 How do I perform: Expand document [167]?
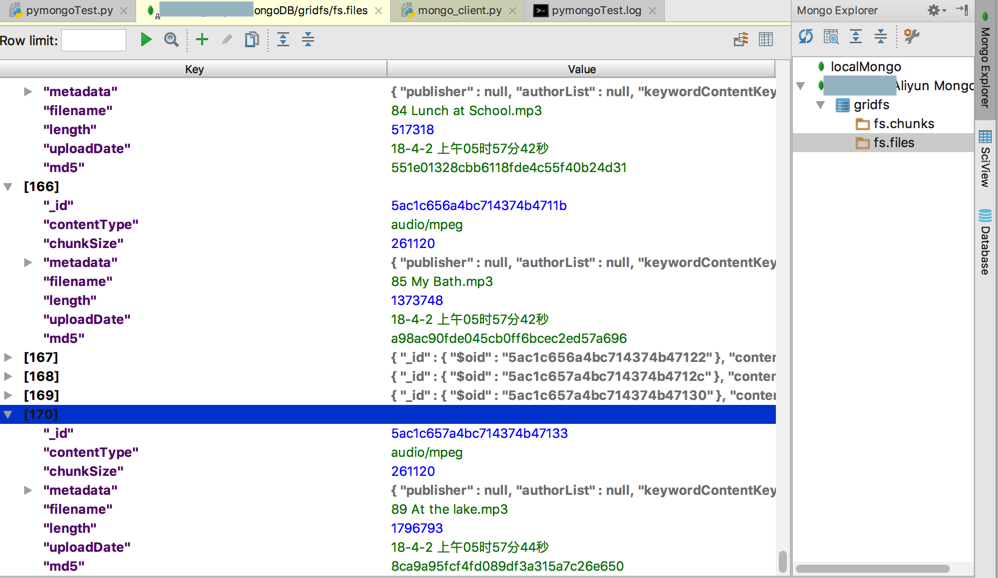(x=8, y=357)
